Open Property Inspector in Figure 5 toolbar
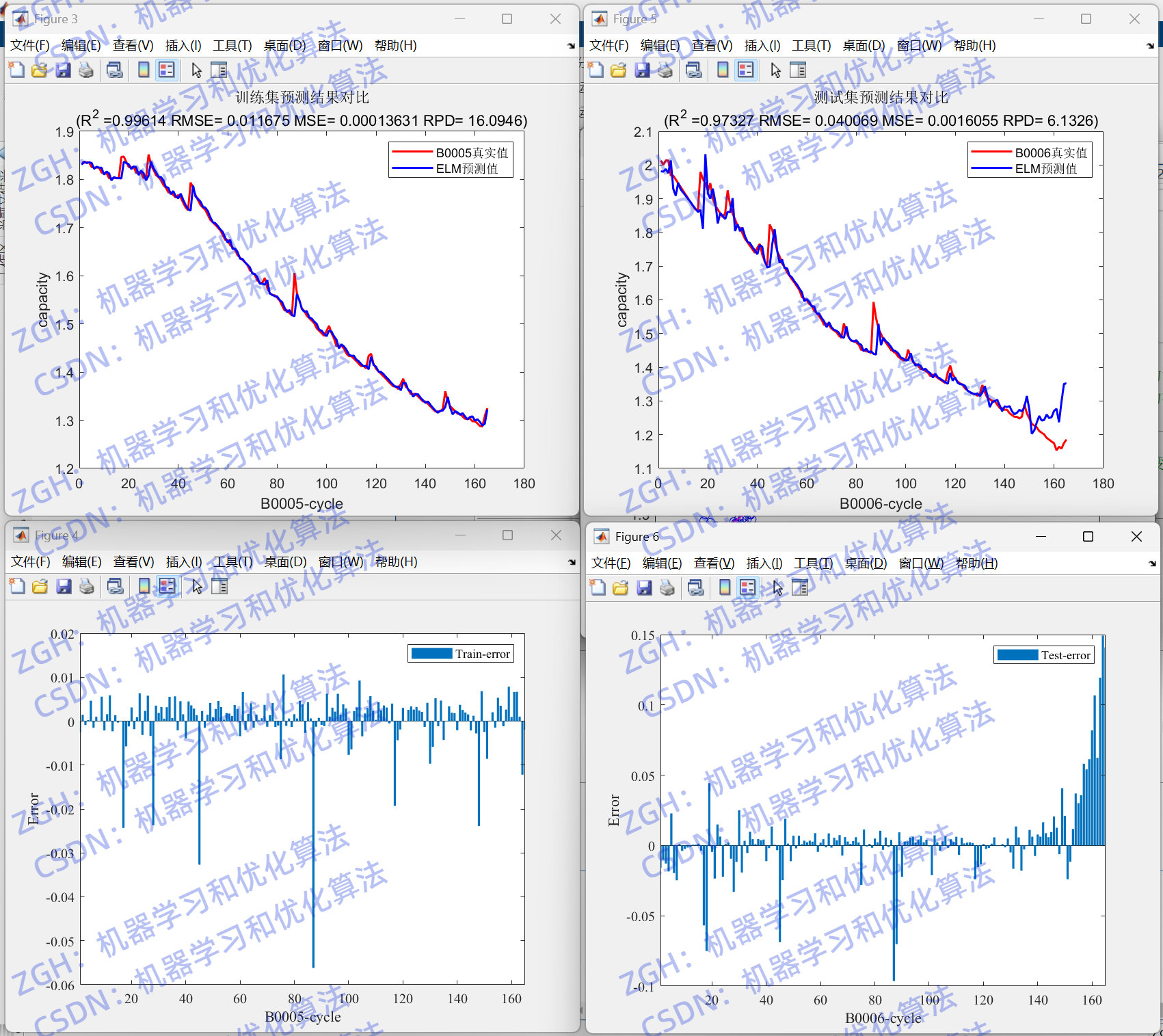The height and width of the screenshot is (1036, 1163). coord(798,70)
